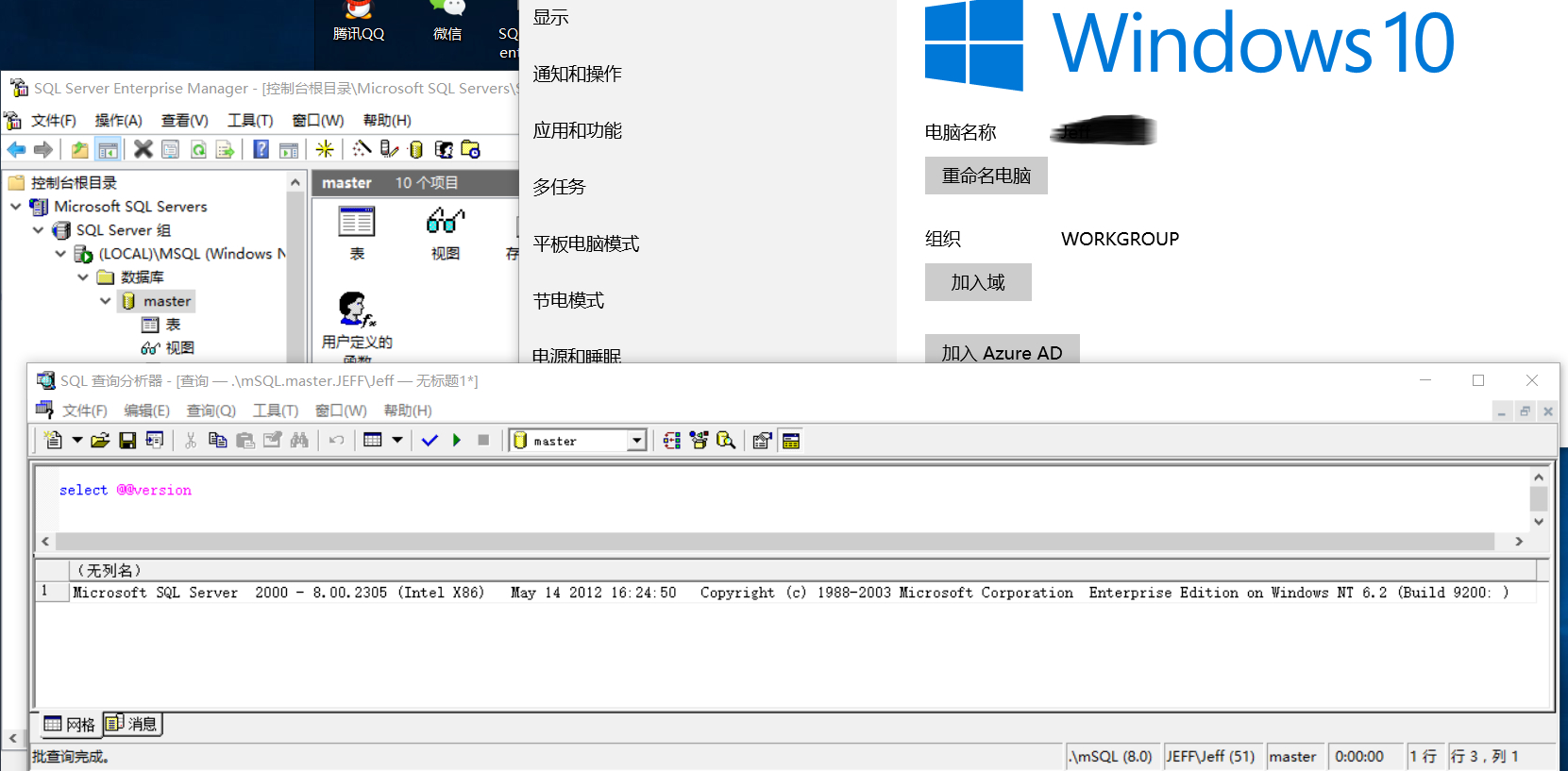
Task: Click the insert template icon in Query Analyzer
Action: (154, 440)
